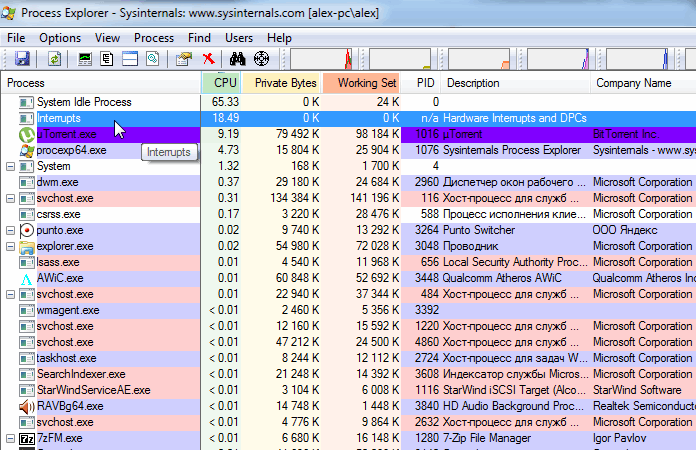
Task: Click the Save toolbar icon
Action: [x=22, y=59]
